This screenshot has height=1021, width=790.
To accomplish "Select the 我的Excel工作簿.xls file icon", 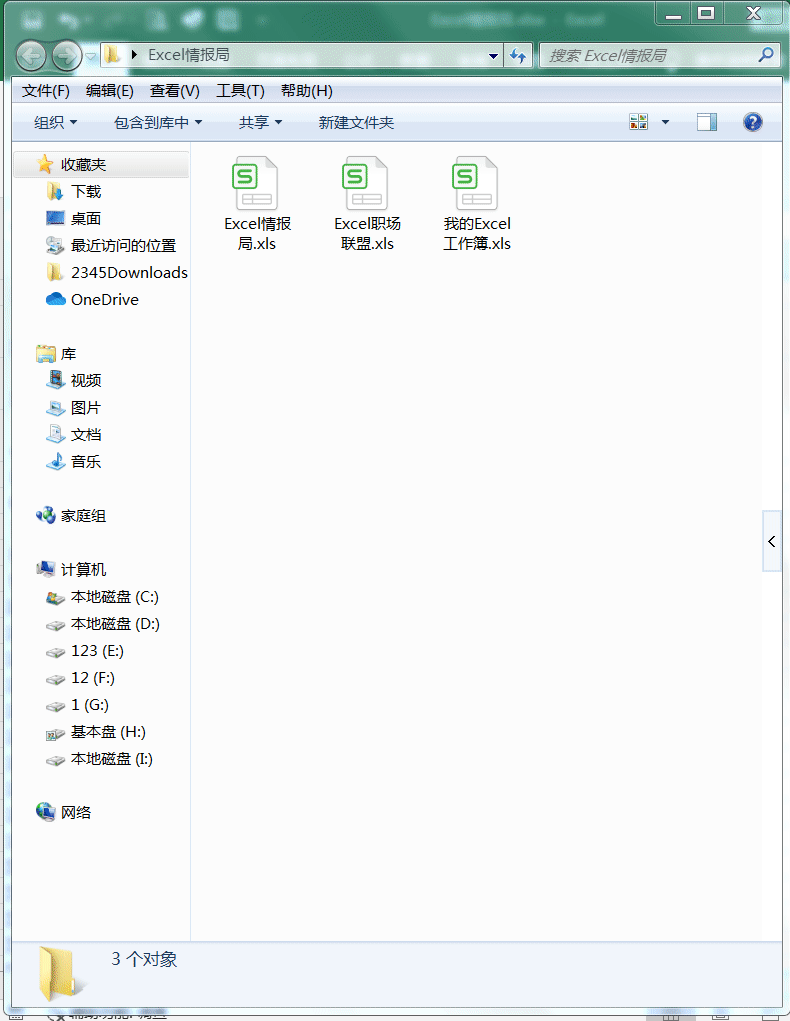I will tap(475, 184).
